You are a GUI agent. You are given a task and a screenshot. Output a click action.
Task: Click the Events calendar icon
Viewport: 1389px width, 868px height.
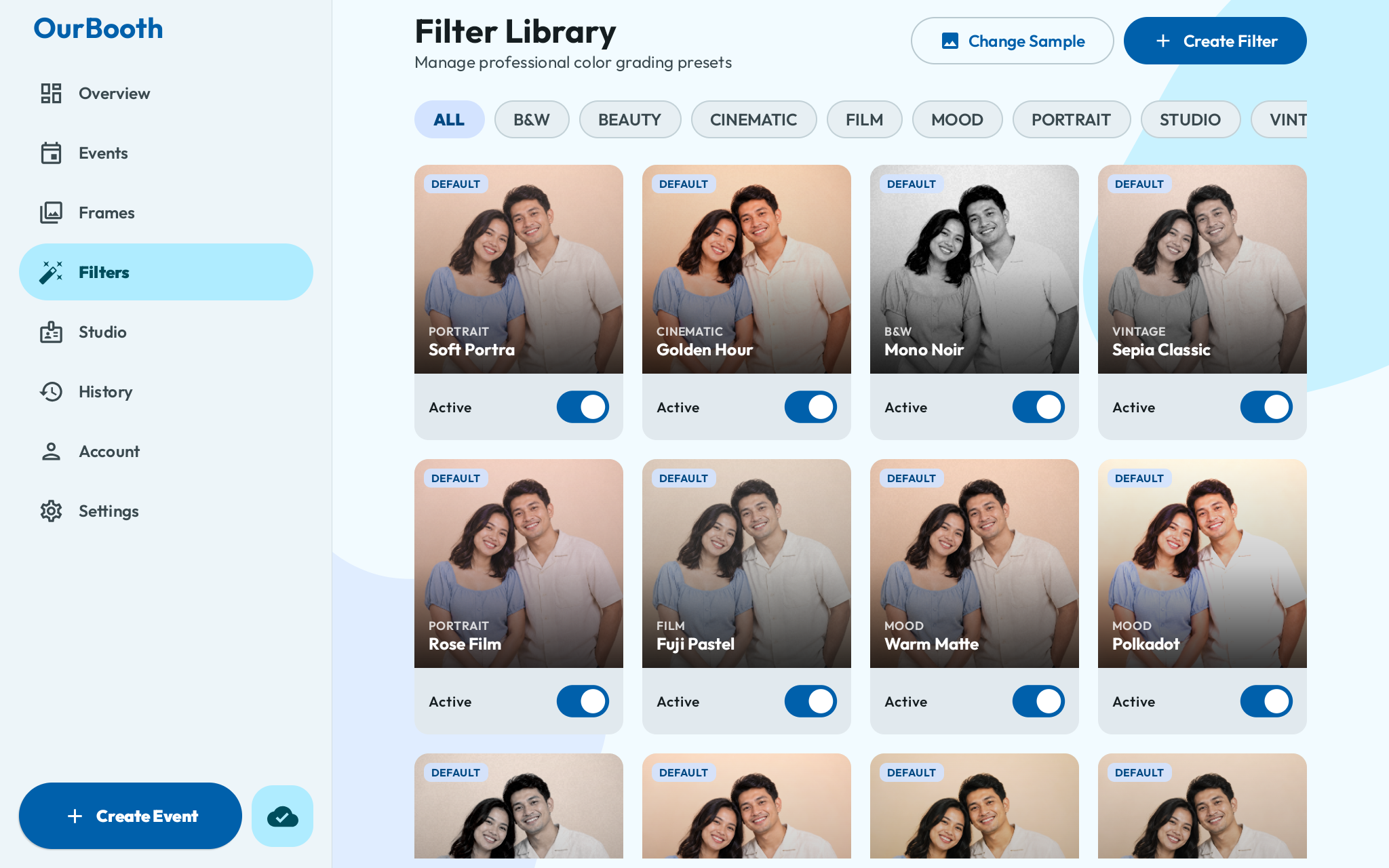click(51, 153)
